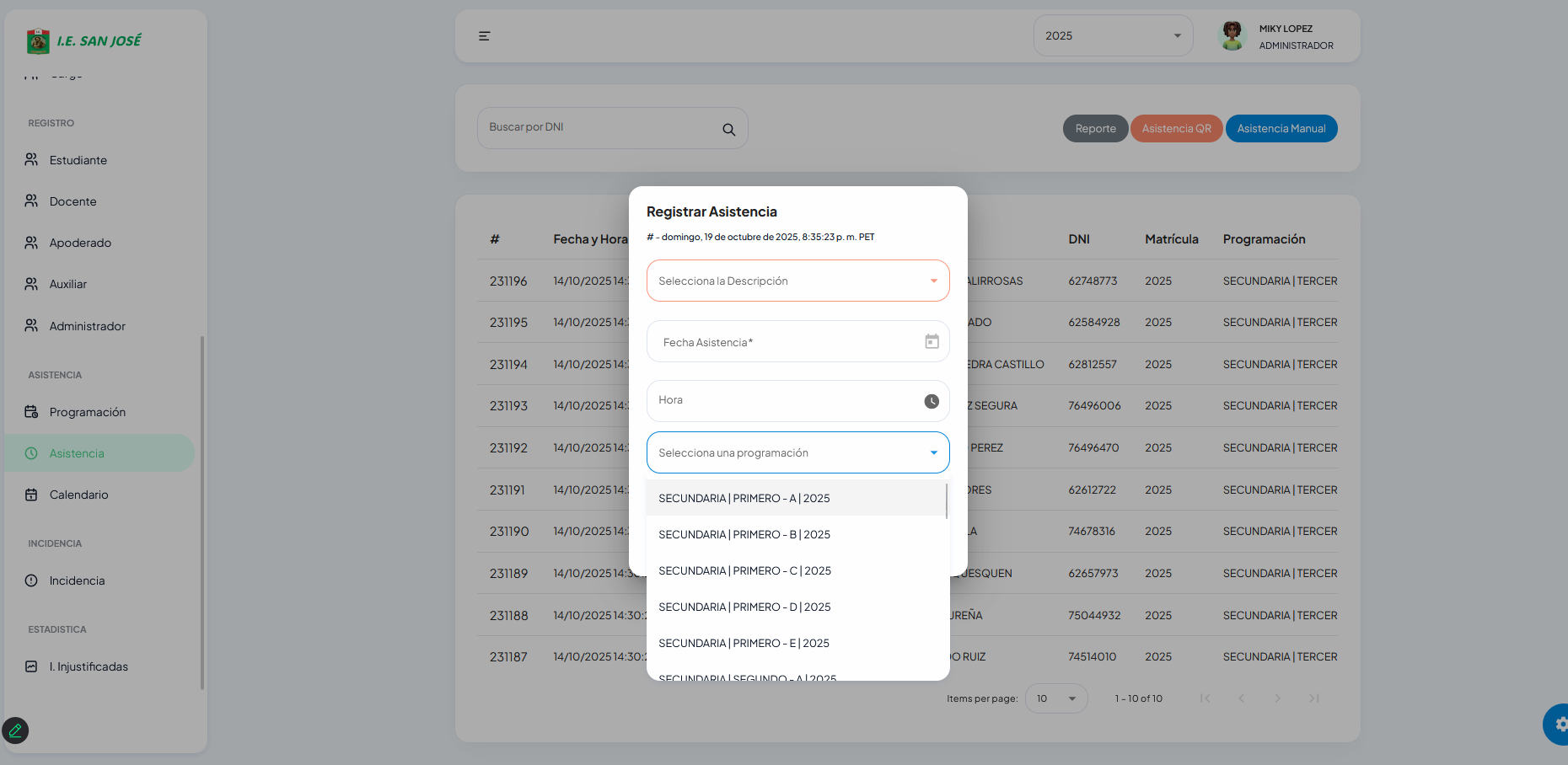This screenshot has width=1568, height=765.
Task: Click the hamburger menu icon
Action: [484, 36]
